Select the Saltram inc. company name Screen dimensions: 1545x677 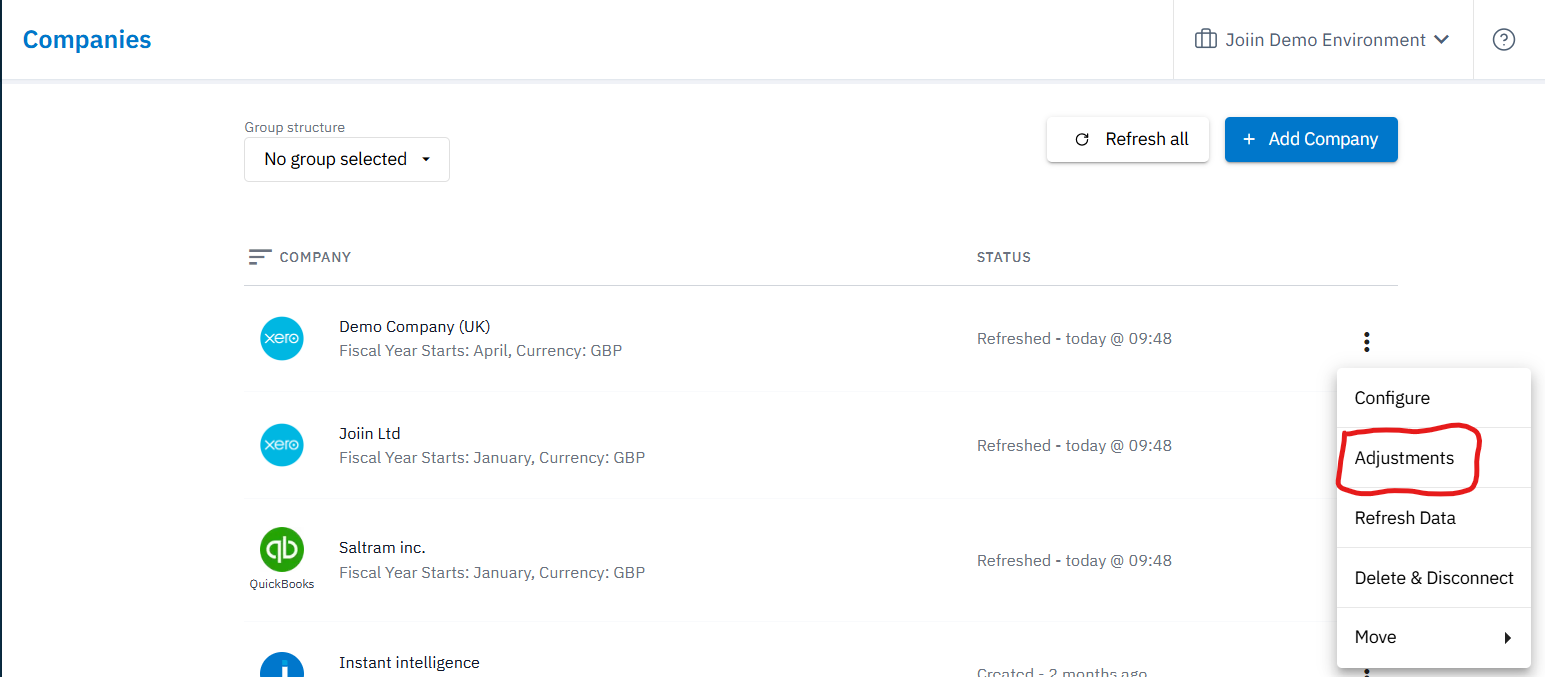click(x=382, y=548)
